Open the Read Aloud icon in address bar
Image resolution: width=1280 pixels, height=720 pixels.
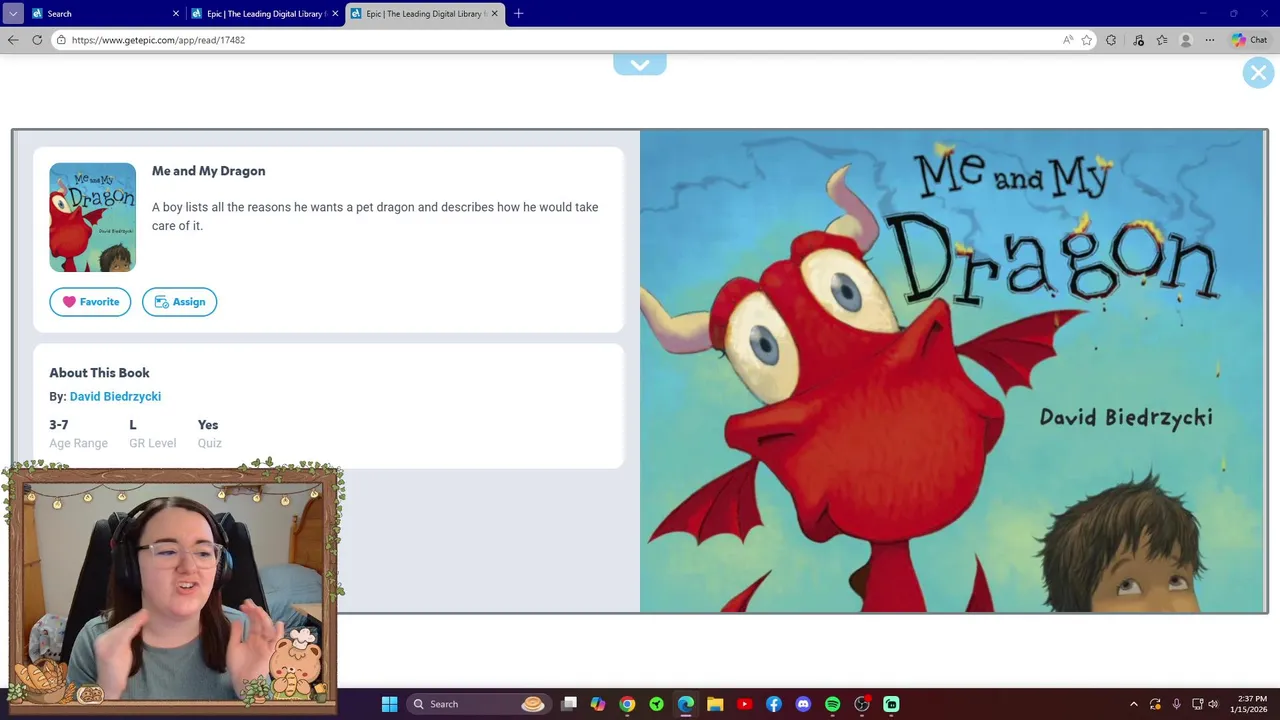(1068, 40)
